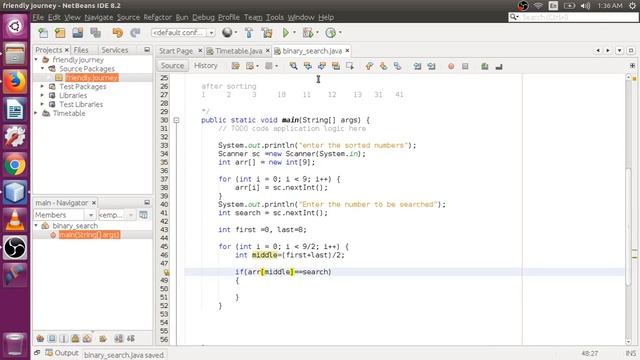
Task: Shift line left using editor toolbar
Action: (x=417, y=66)
